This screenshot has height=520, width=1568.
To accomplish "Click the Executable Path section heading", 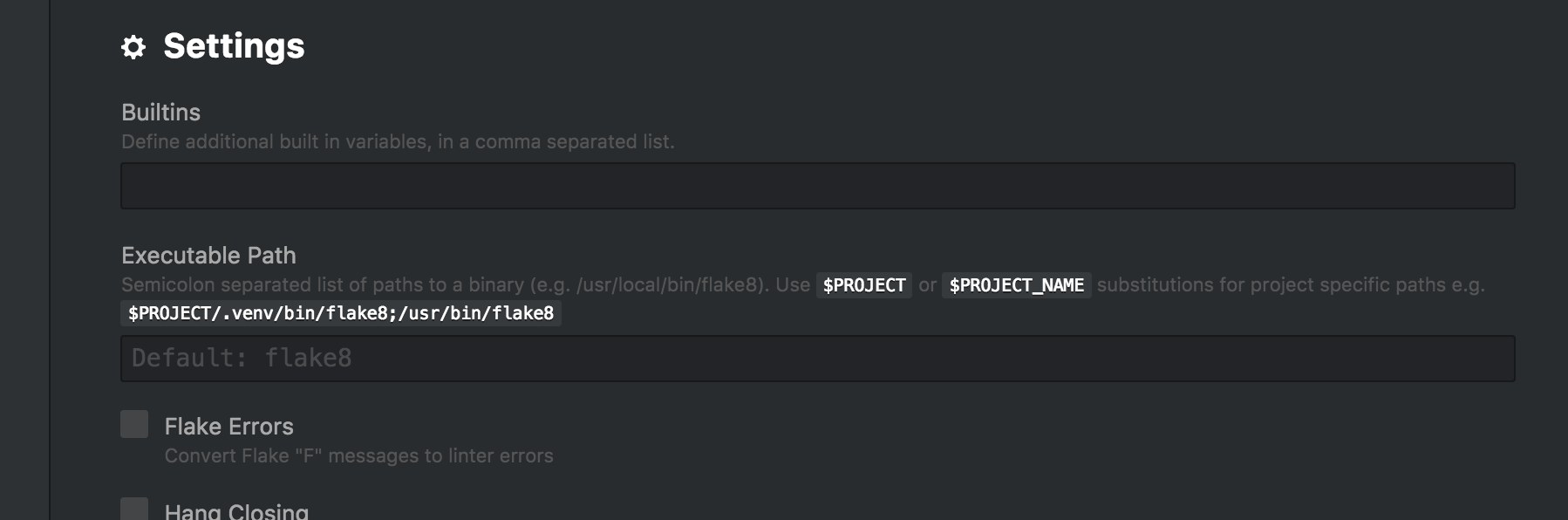I will tap(208, 256).
